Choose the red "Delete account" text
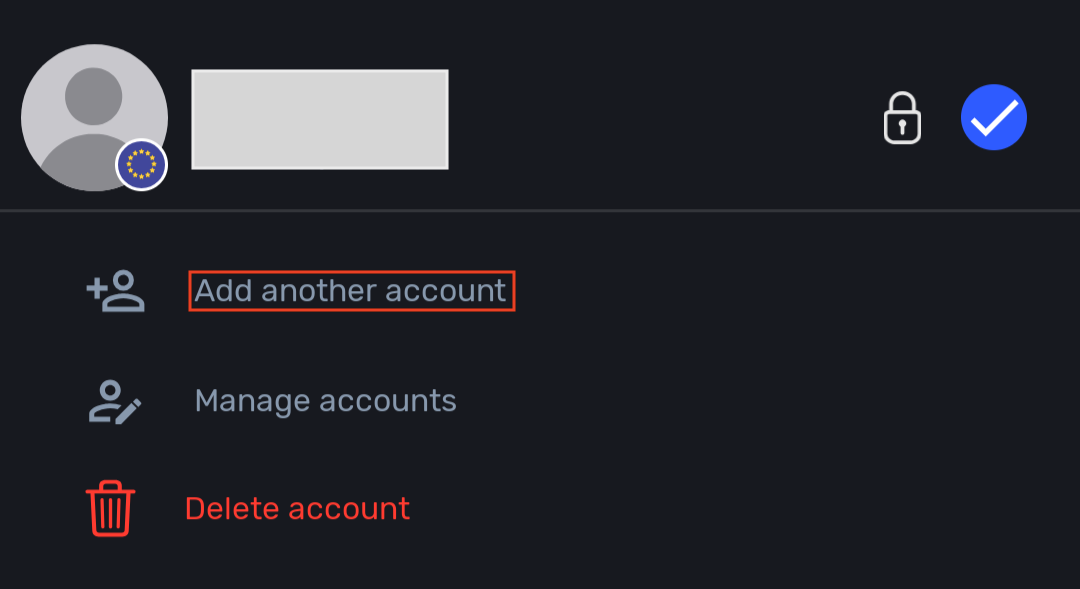Viewport: 1080px width, 589px height. click(x=297, y=509)
